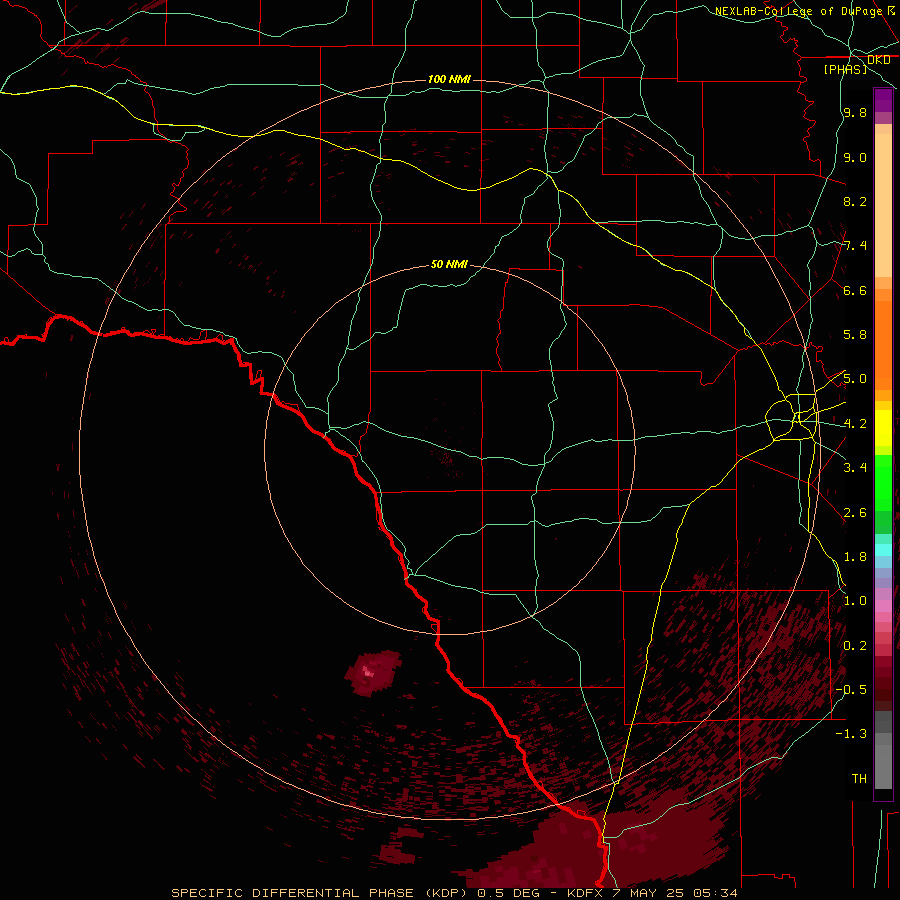The width and height of the screenshot is (900, 900).
Task: Click the pink-cored isolated radar echo
Action: [x=373, y=673]
